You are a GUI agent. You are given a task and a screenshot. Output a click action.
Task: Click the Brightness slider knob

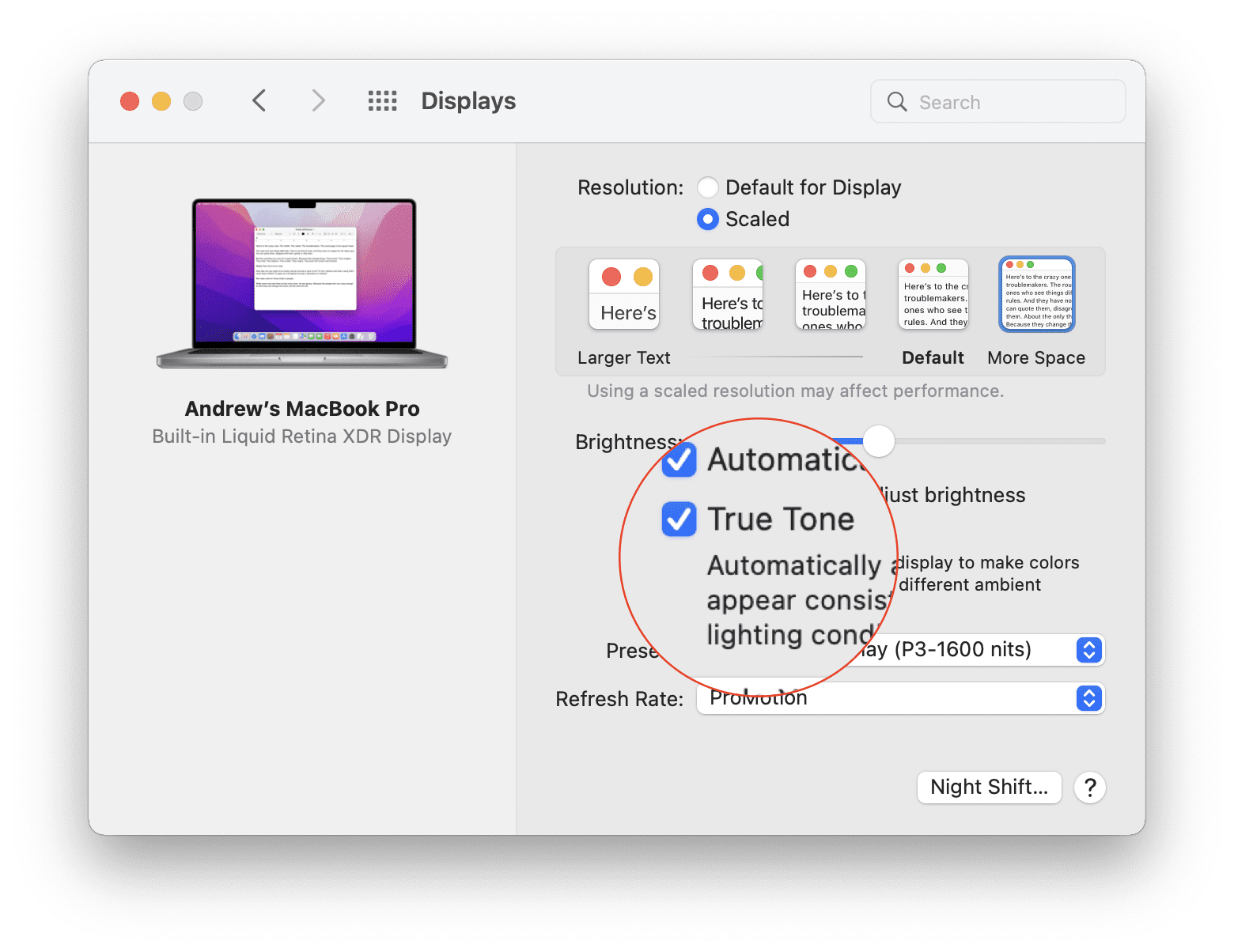(x=878, y=441)
